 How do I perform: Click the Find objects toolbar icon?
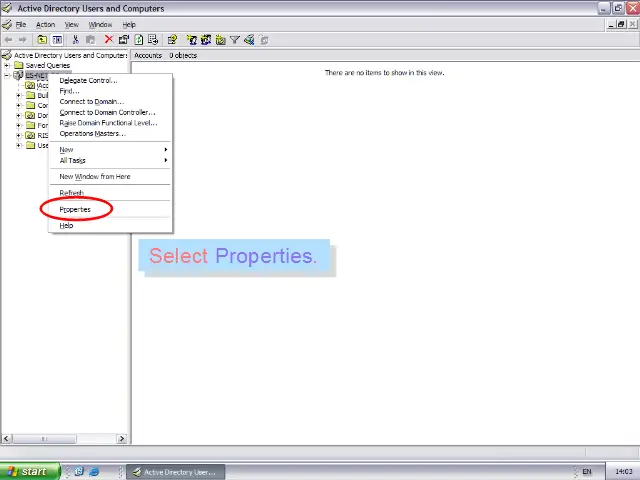[x=249, y=40]
